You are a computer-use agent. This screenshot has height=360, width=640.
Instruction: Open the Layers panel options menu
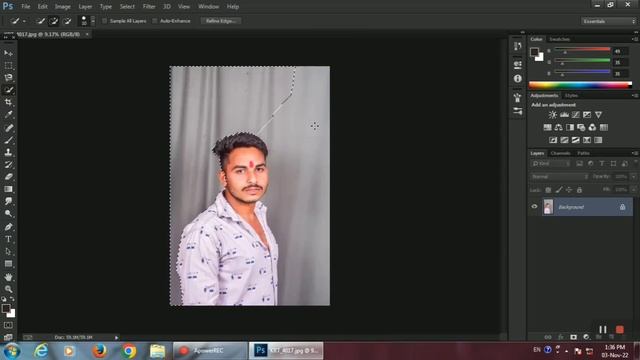coord(635,153)
